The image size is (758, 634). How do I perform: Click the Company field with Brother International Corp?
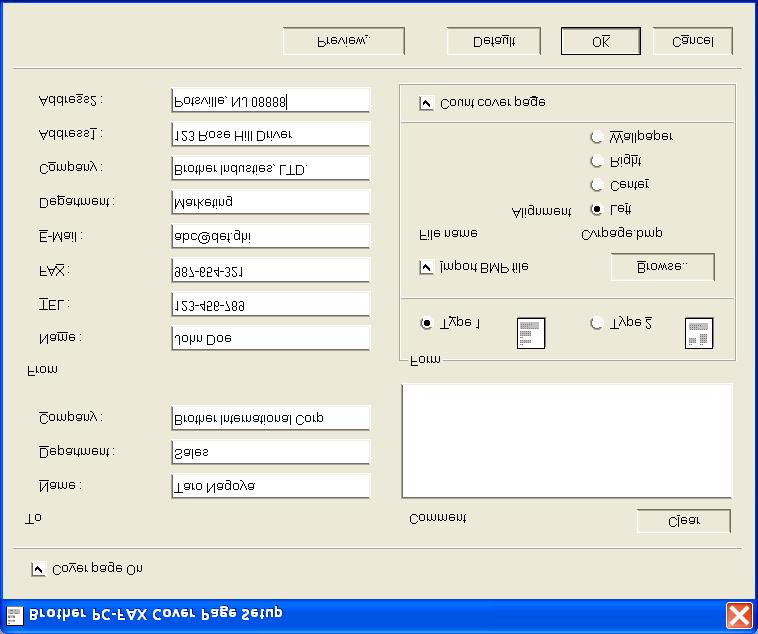click(271, 418)
